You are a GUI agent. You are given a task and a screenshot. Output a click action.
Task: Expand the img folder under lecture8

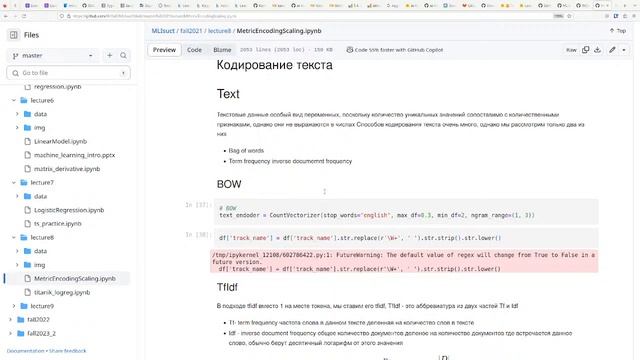click(x=17, y=265)
